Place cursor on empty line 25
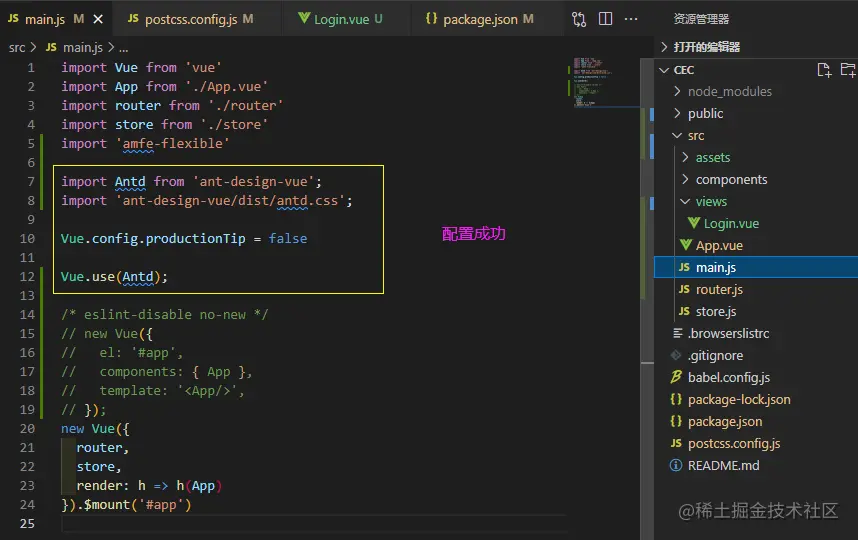The width and height of the screenshot is (858, 540). pos(312,524)
